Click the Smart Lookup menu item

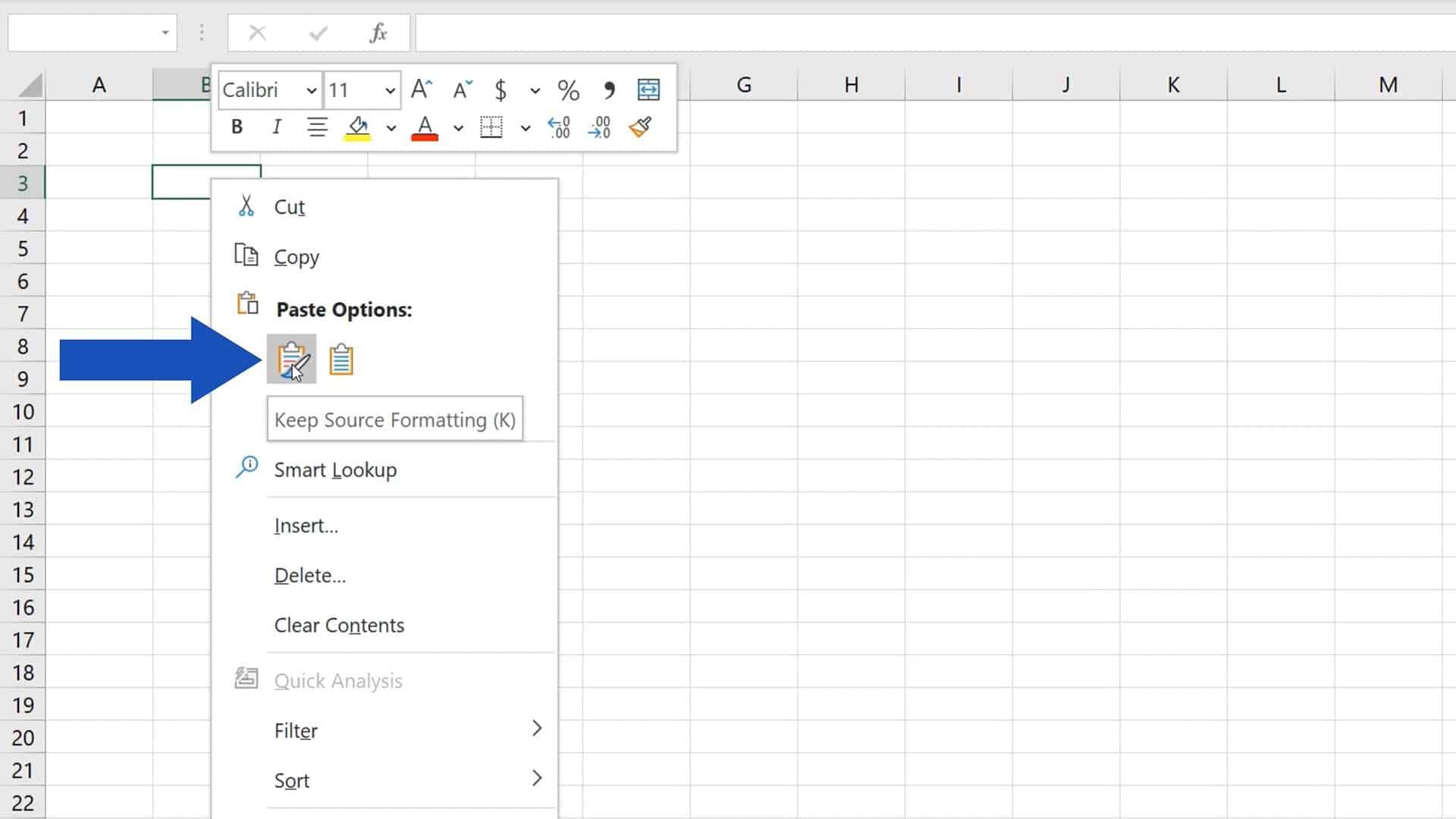pos(335,469)
